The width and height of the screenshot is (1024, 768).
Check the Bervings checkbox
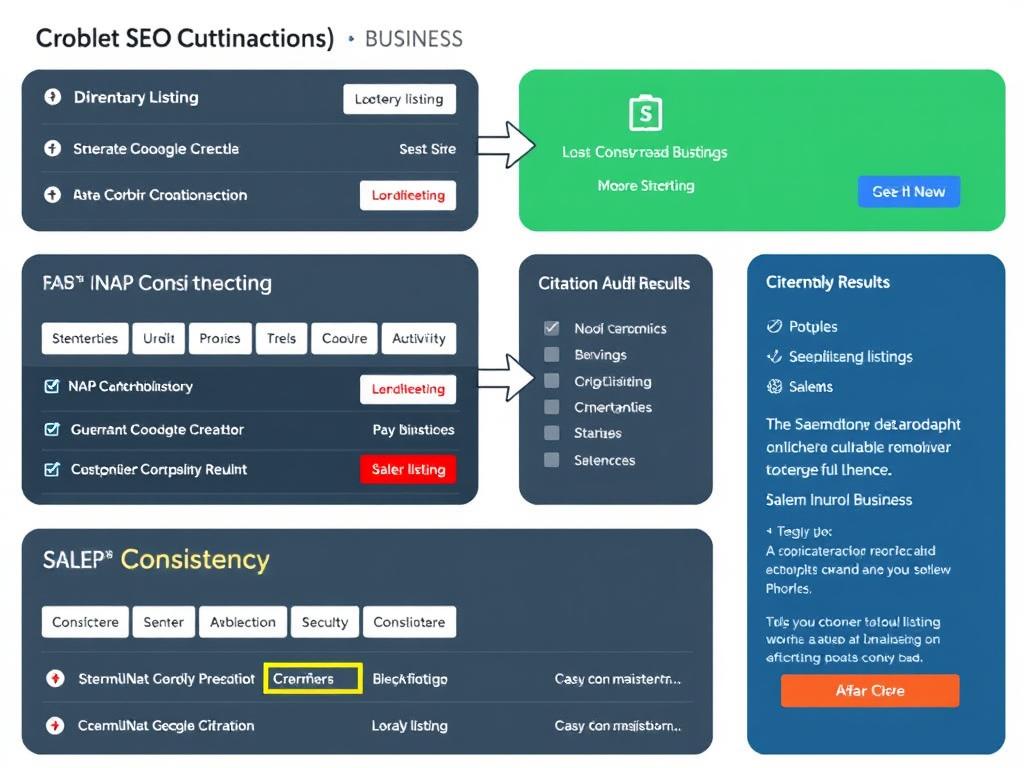pyautogui.click(x=552, y=354)
